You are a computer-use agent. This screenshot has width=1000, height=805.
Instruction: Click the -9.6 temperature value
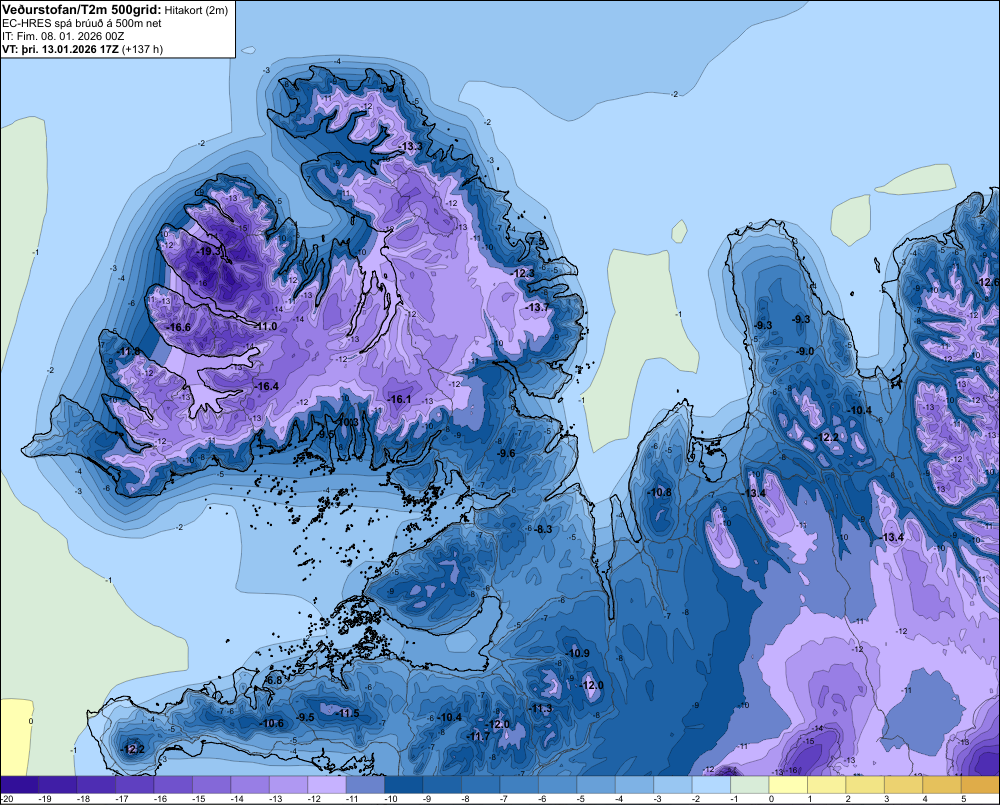point(506,454)
